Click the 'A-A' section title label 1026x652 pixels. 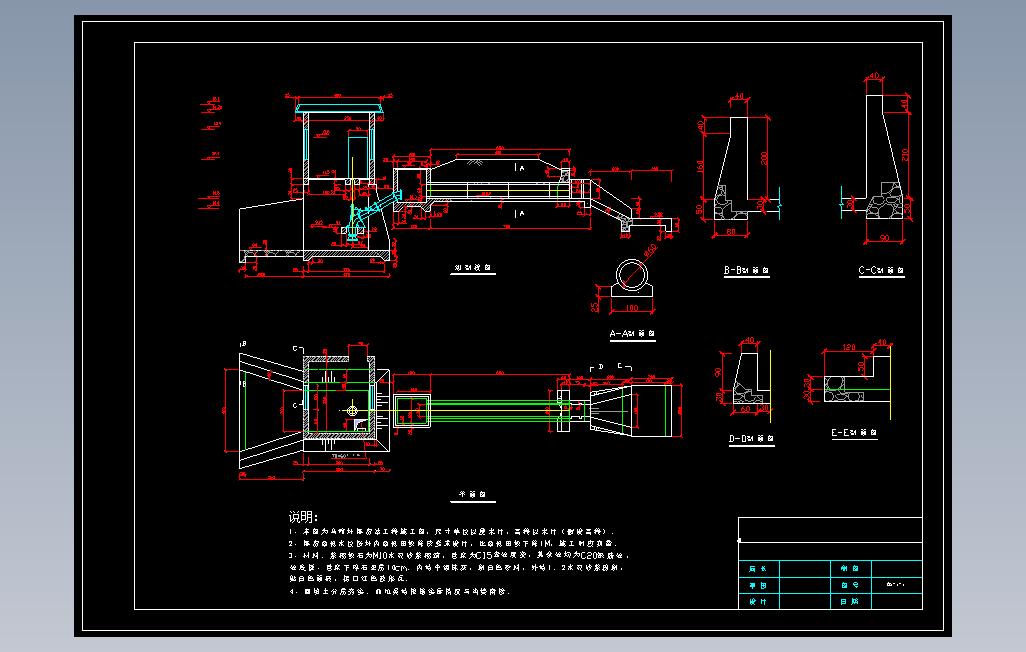[632, 334]
